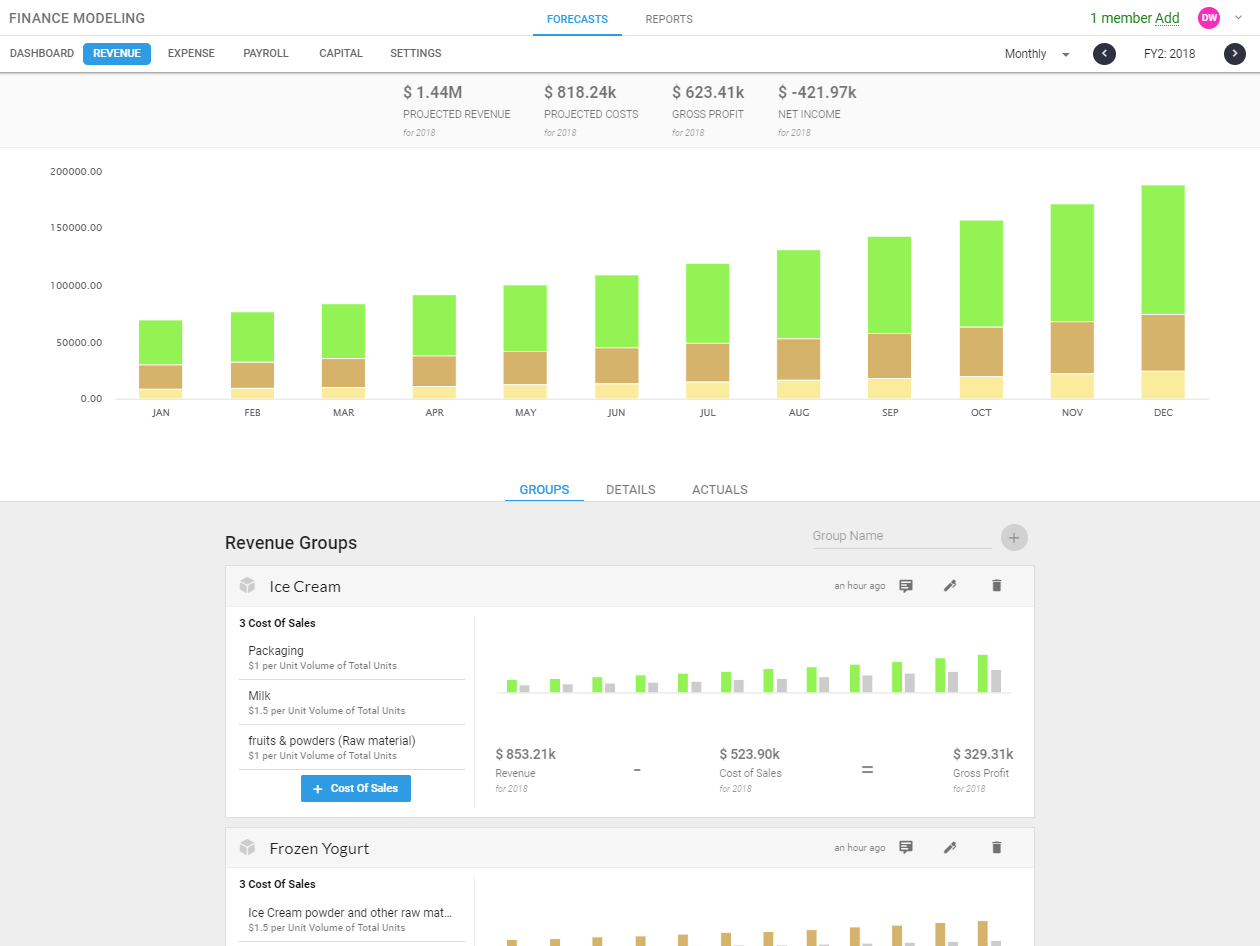Add a Cost Of Sales to Ice Cream
Image resolution: width=1260 pixels, height=946 pixels.
click(x=355, y=789)
